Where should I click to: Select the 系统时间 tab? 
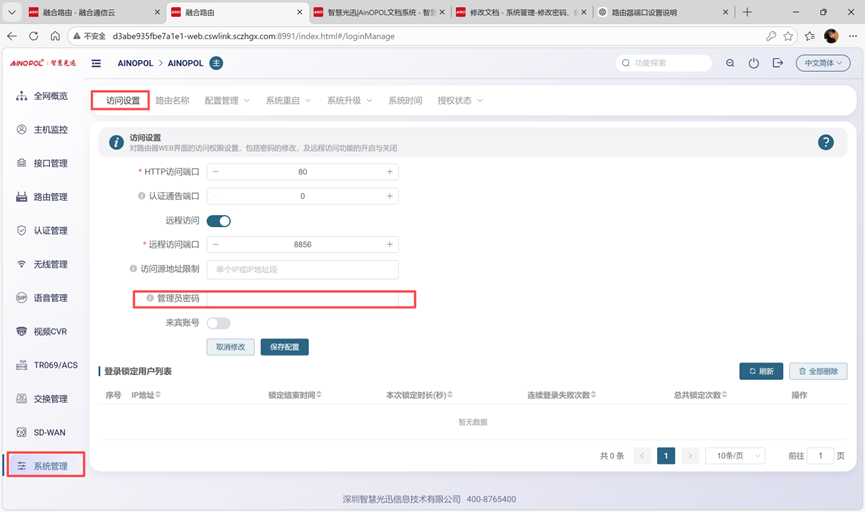click(405, 101)
